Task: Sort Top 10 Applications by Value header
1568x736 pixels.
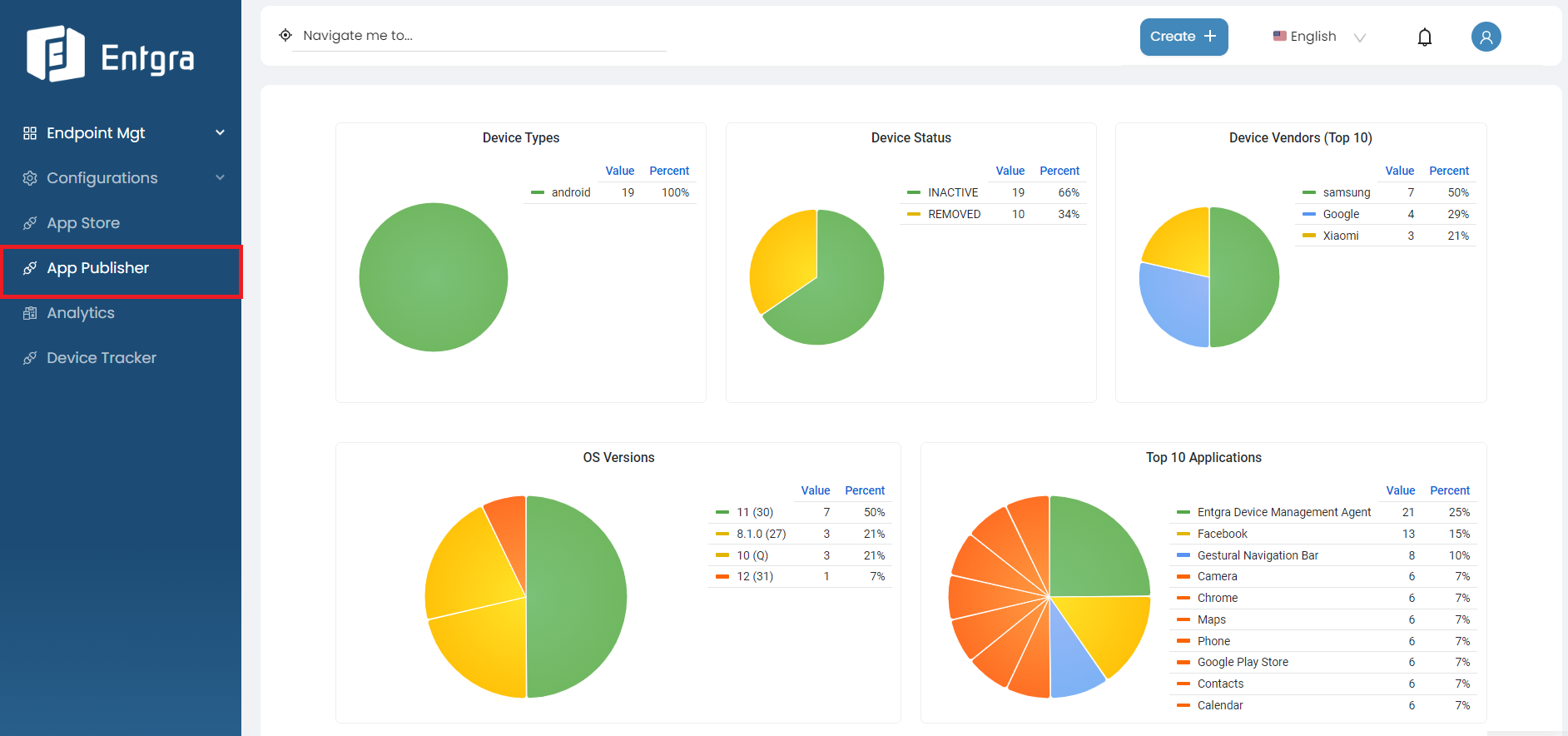Action: coord(1401,490)
